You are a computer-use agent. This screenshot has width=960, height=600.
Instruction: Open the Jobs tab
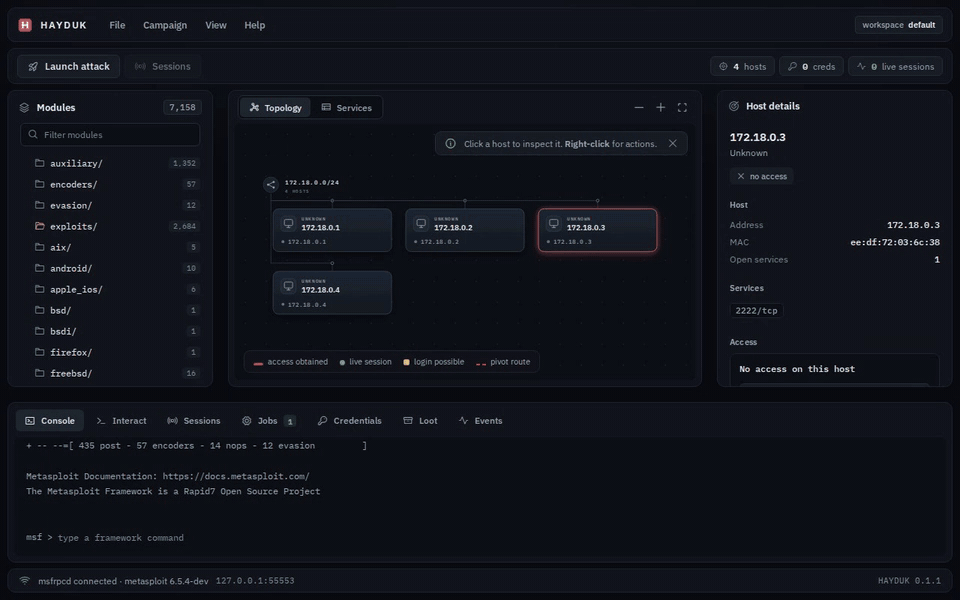pos(269,421)
